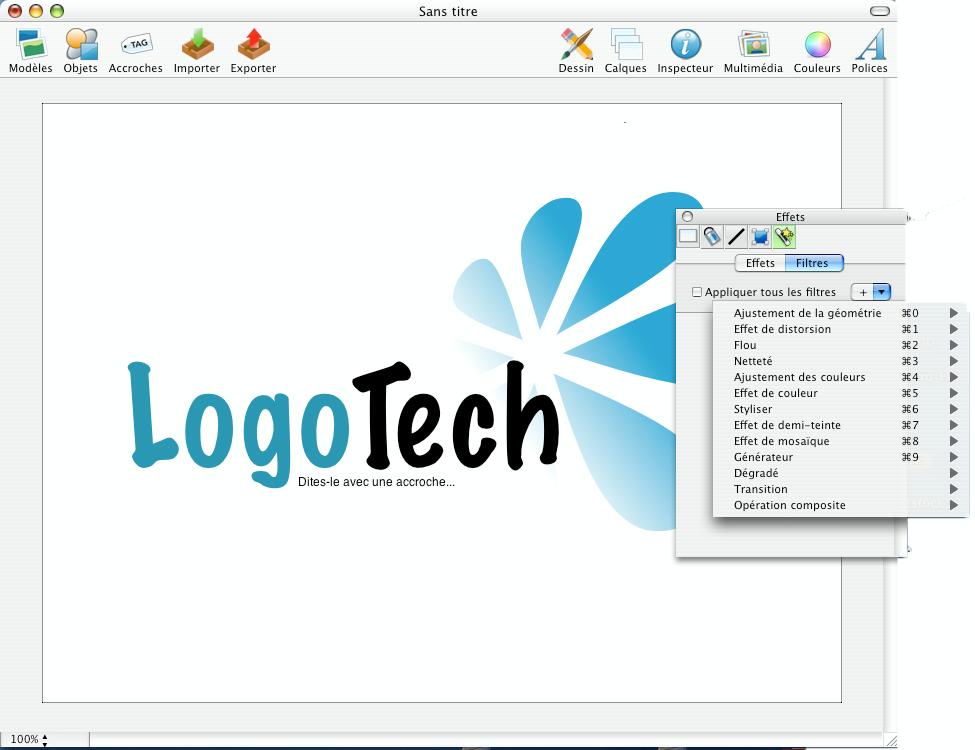The width and height of the screenshot is (975, 750).
Task: Open the Polices panel
Action: [869, 49]
